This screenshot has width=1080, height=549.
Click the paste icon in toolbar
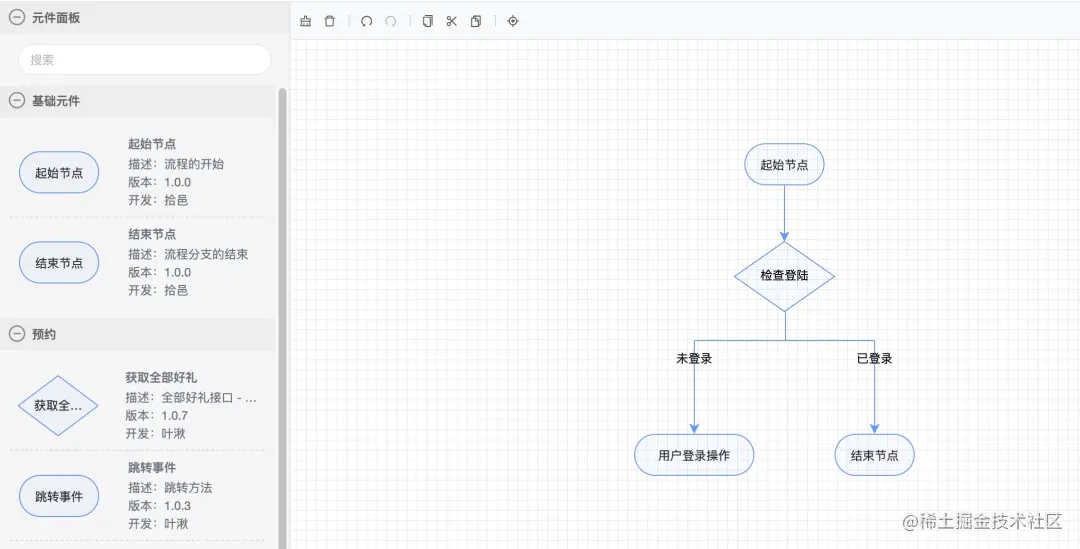click(x=476, y=21)
